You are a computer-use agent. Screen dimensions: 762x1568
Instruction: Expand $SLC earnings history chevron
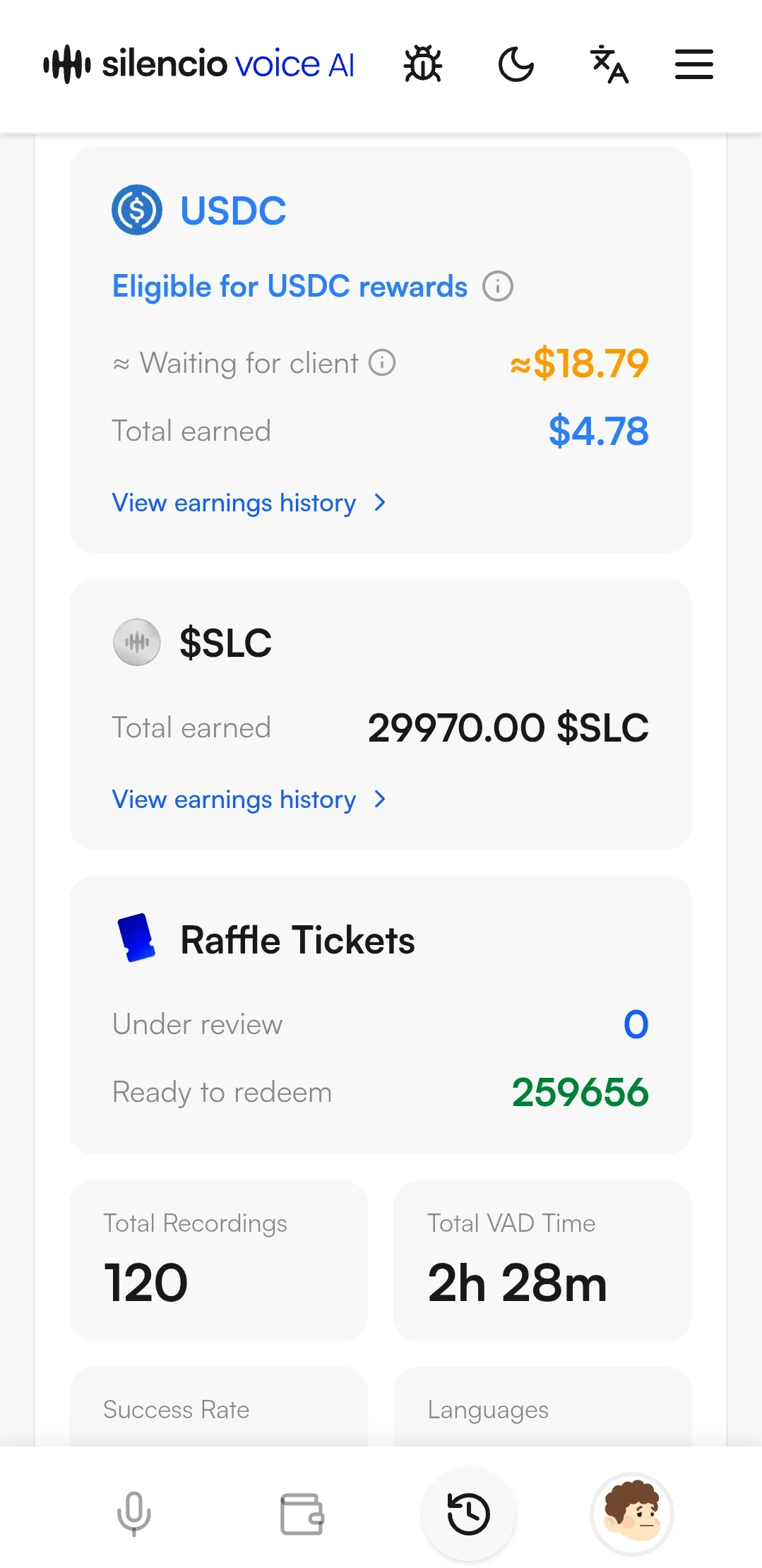(x=380, y=800)
